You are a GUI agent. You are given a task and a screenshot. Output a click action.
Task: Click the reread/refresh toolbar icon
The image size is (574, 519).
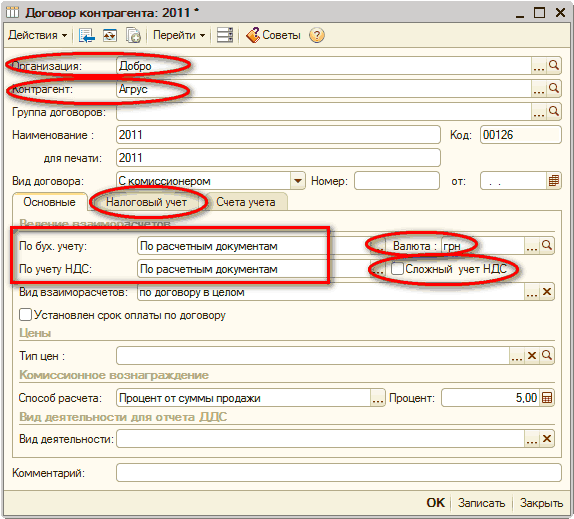tap(110, 36)
